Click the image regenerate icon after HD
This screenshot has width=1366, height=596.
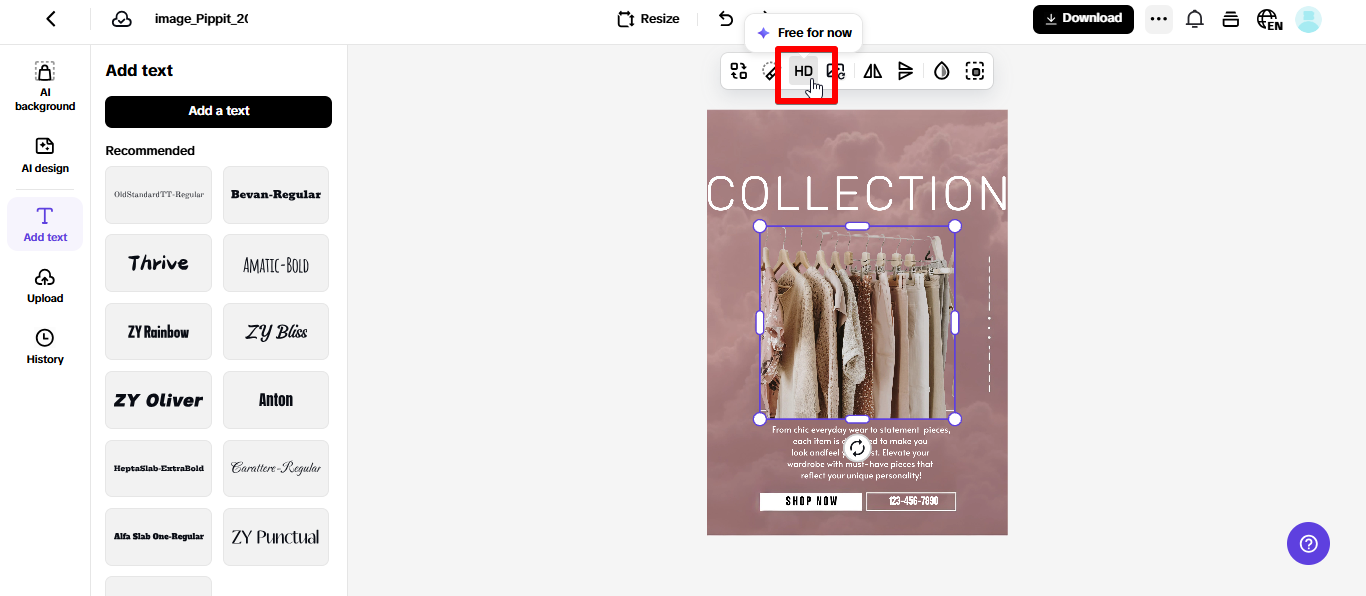[x=835, y=71]
